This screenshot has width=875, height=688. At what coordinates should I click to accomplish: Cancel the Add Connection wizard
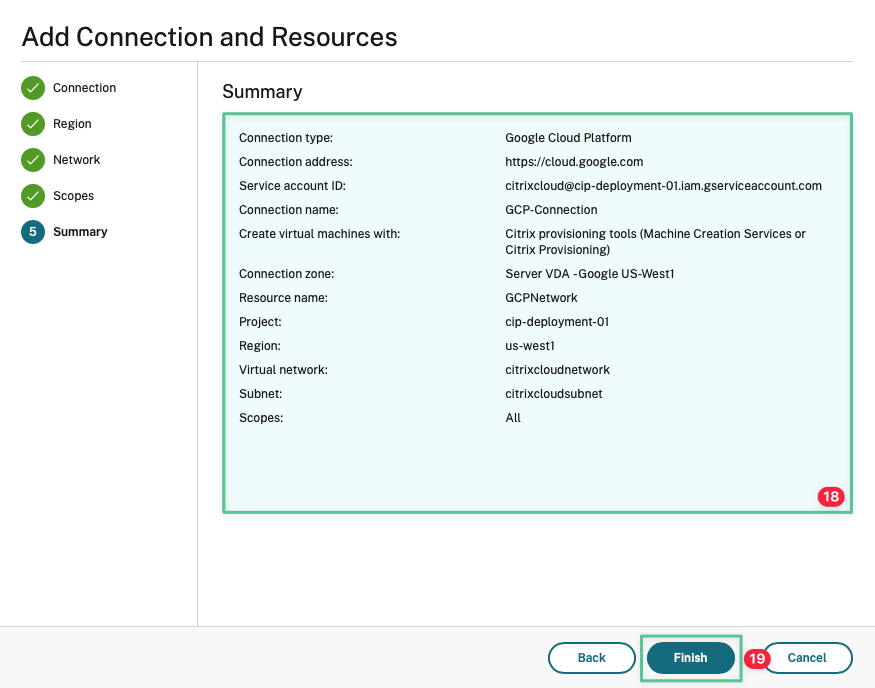[x=807, y=658]
